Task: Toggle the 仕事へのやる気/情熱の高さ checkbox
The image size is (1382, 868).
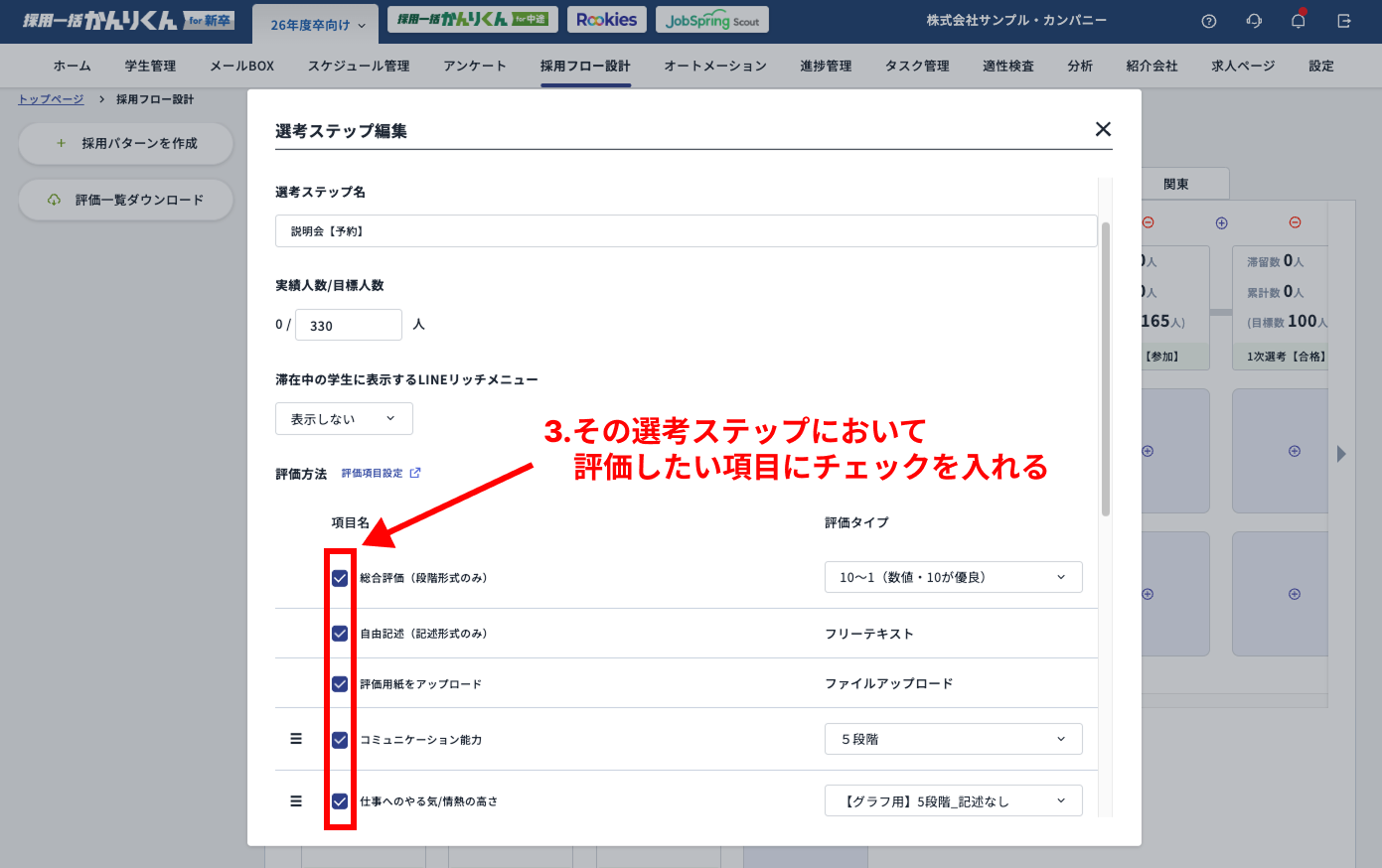Action: pyautogui.click(x=340, y=800)
